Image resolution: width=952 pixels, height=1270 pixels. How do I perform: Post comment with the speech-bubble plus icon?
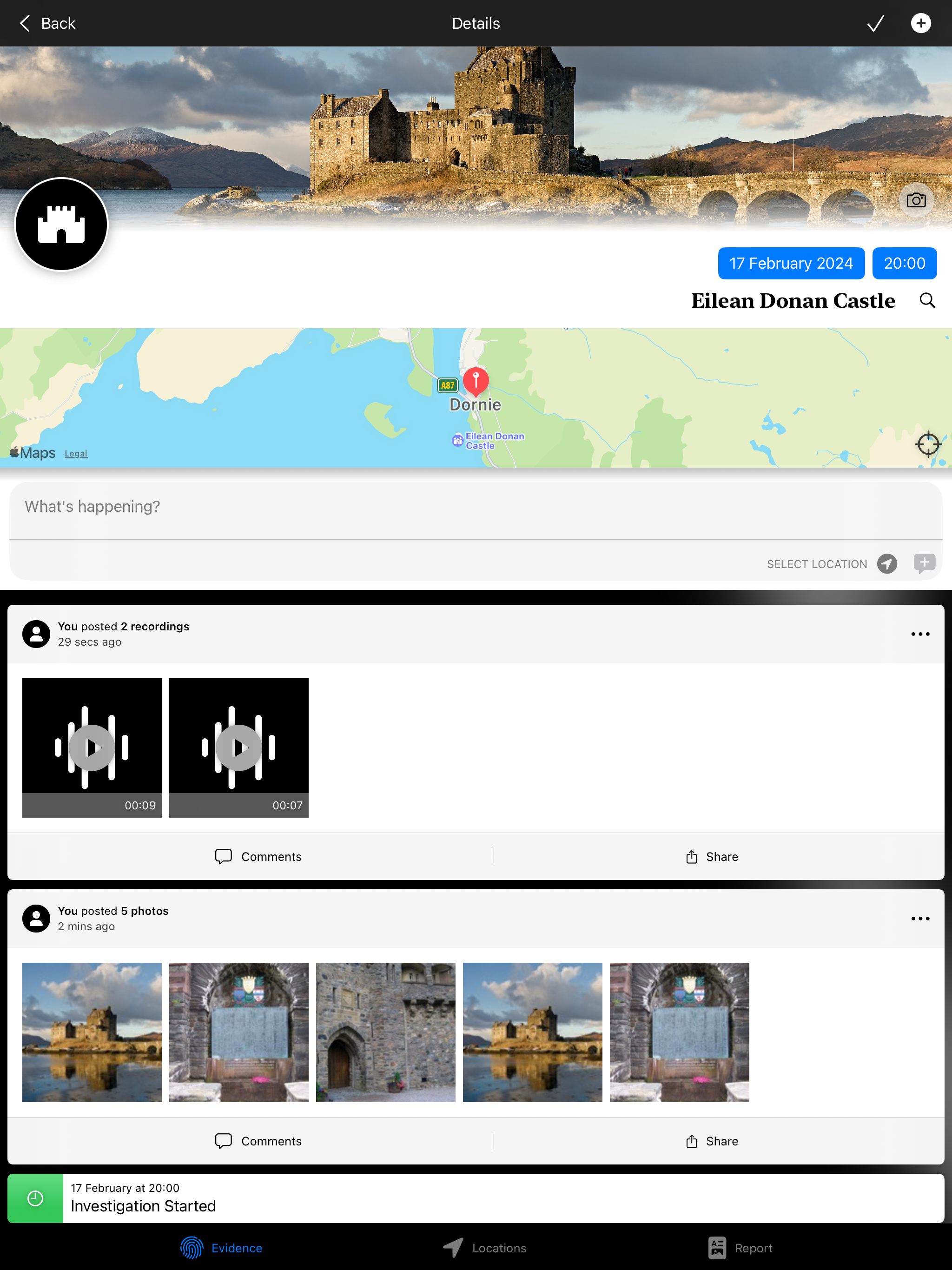click(x=924, y=563)
